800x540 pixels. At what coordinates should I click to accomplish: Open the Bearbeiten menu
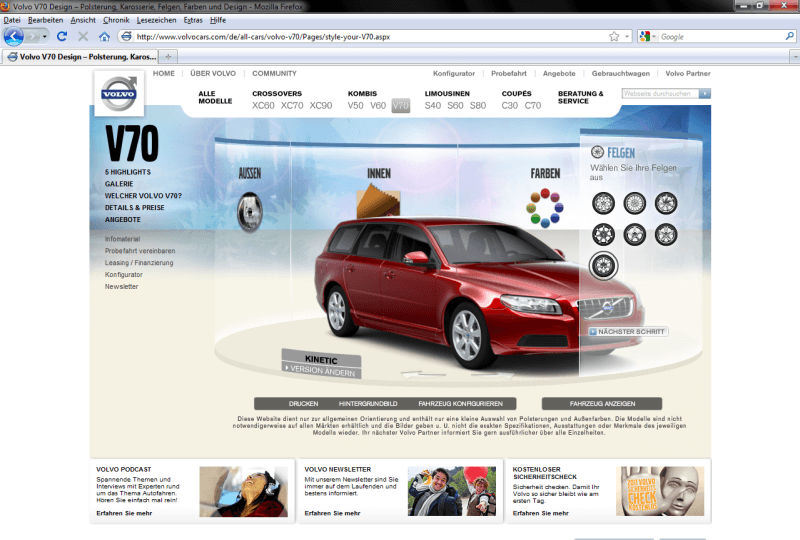(x=45, y=20)
